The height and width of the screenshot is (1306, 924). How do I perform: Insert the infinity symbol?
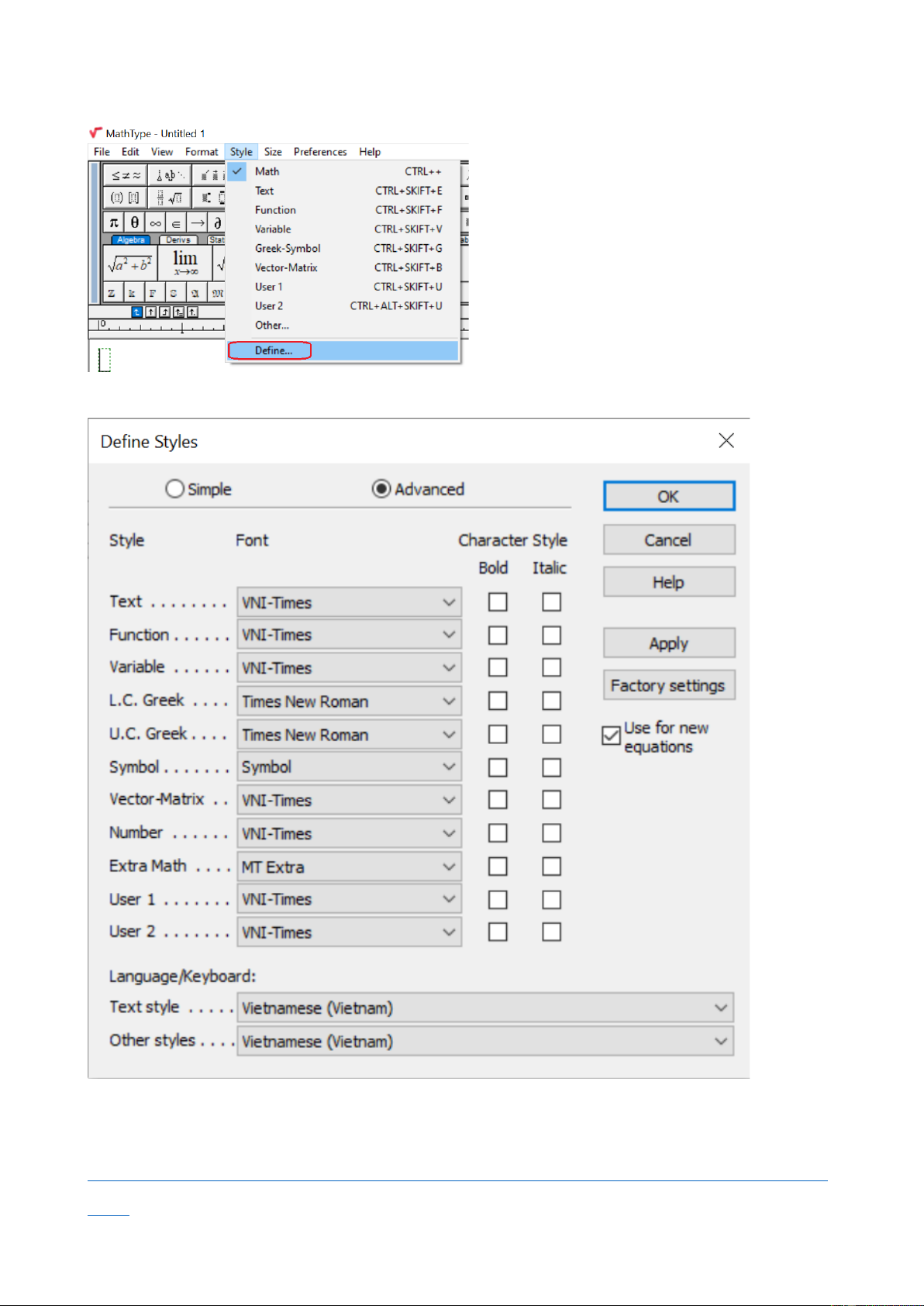click(156, 223)
